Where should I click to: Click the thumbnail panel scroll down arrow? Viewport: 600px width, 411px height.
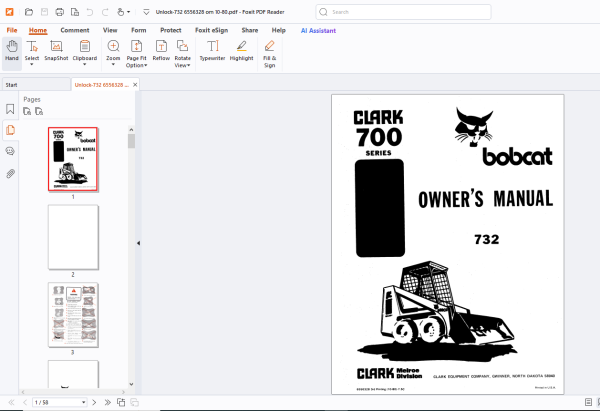click(131, 384)
